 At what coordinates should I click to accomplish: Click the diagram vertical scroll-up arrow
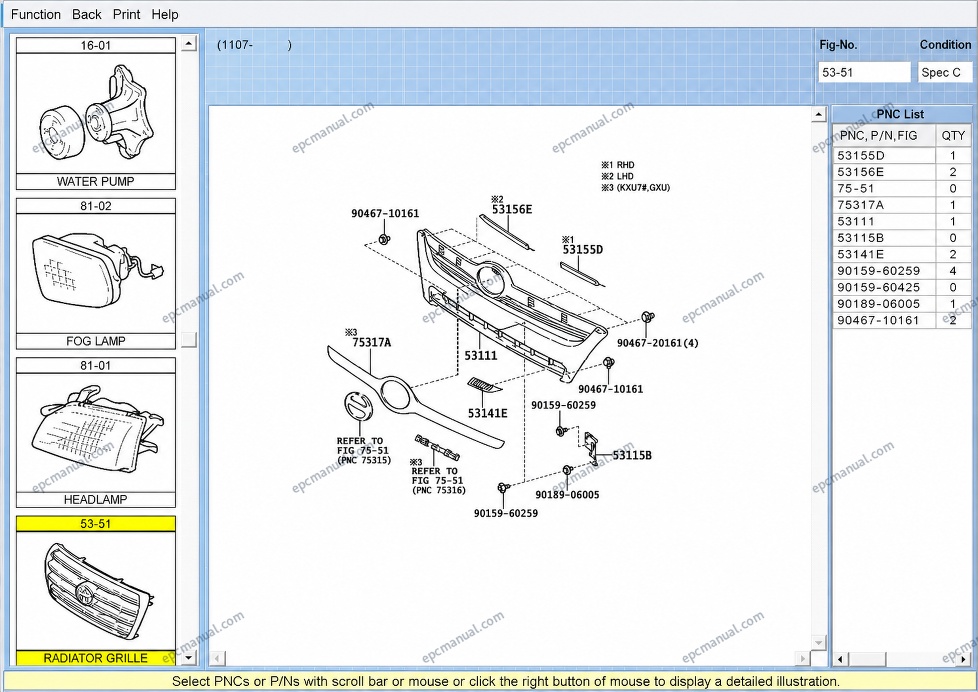tap(819, 114)
